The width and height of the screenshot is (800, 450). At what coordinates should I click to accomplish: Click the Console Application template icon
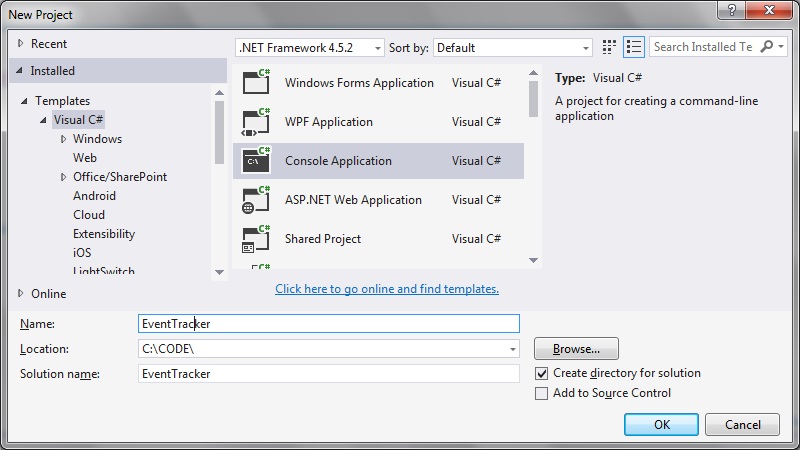coord(256,161)
